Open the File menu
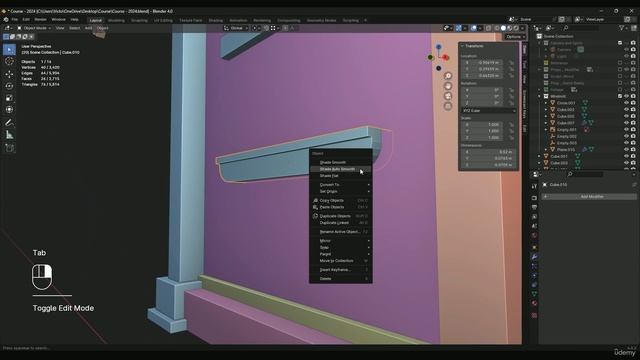This screenshot has height=360, width=640. coord(15,20)
